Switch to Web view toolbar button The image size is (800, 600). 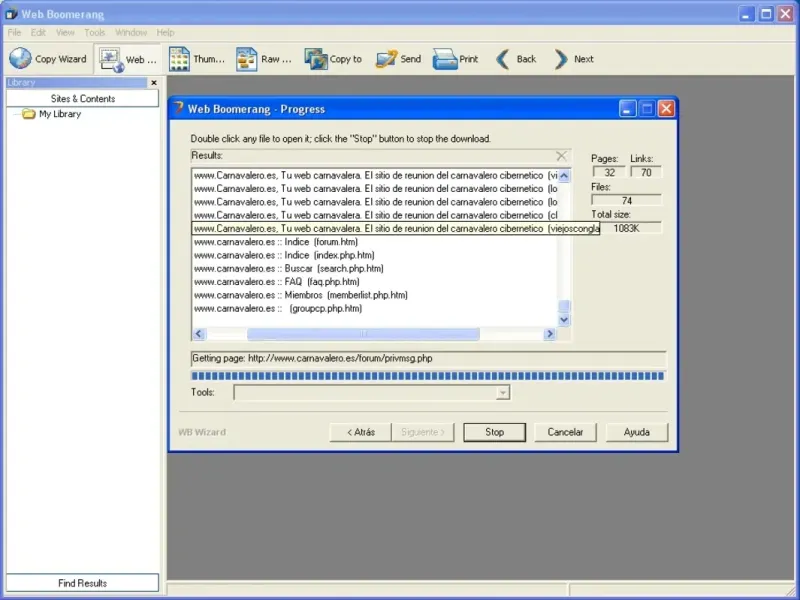click(128, 59)
